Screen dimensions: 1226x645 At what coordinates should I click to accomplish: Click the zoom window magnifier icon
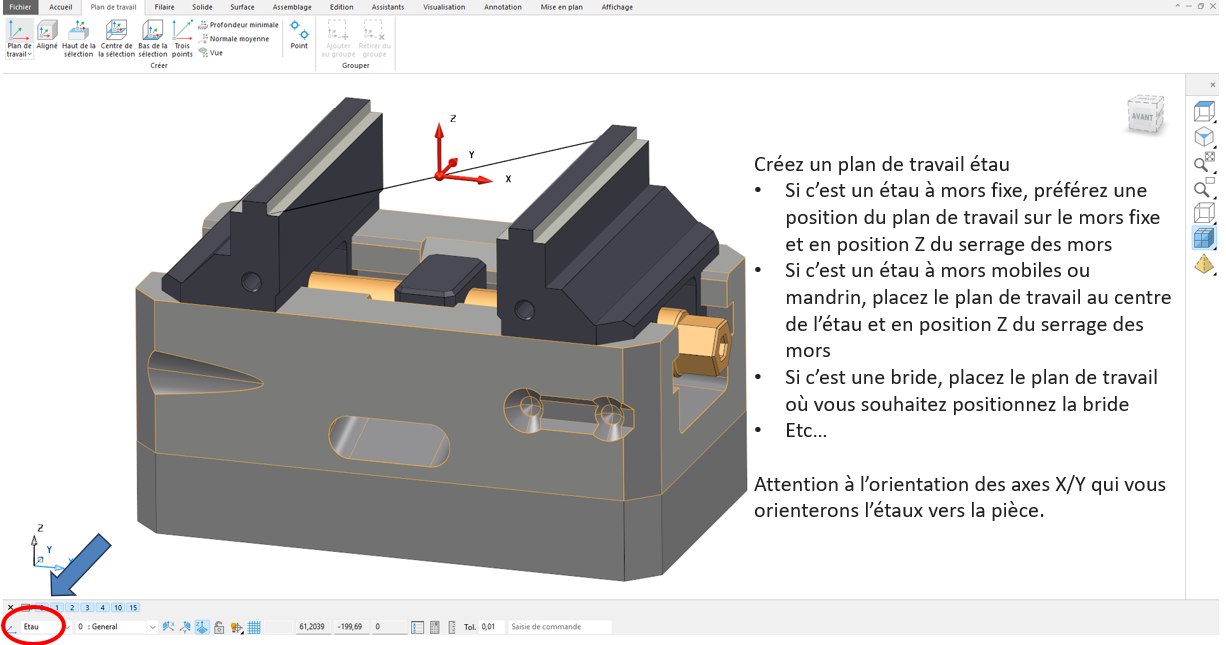pyautogui.click(x=1204, y=188)
